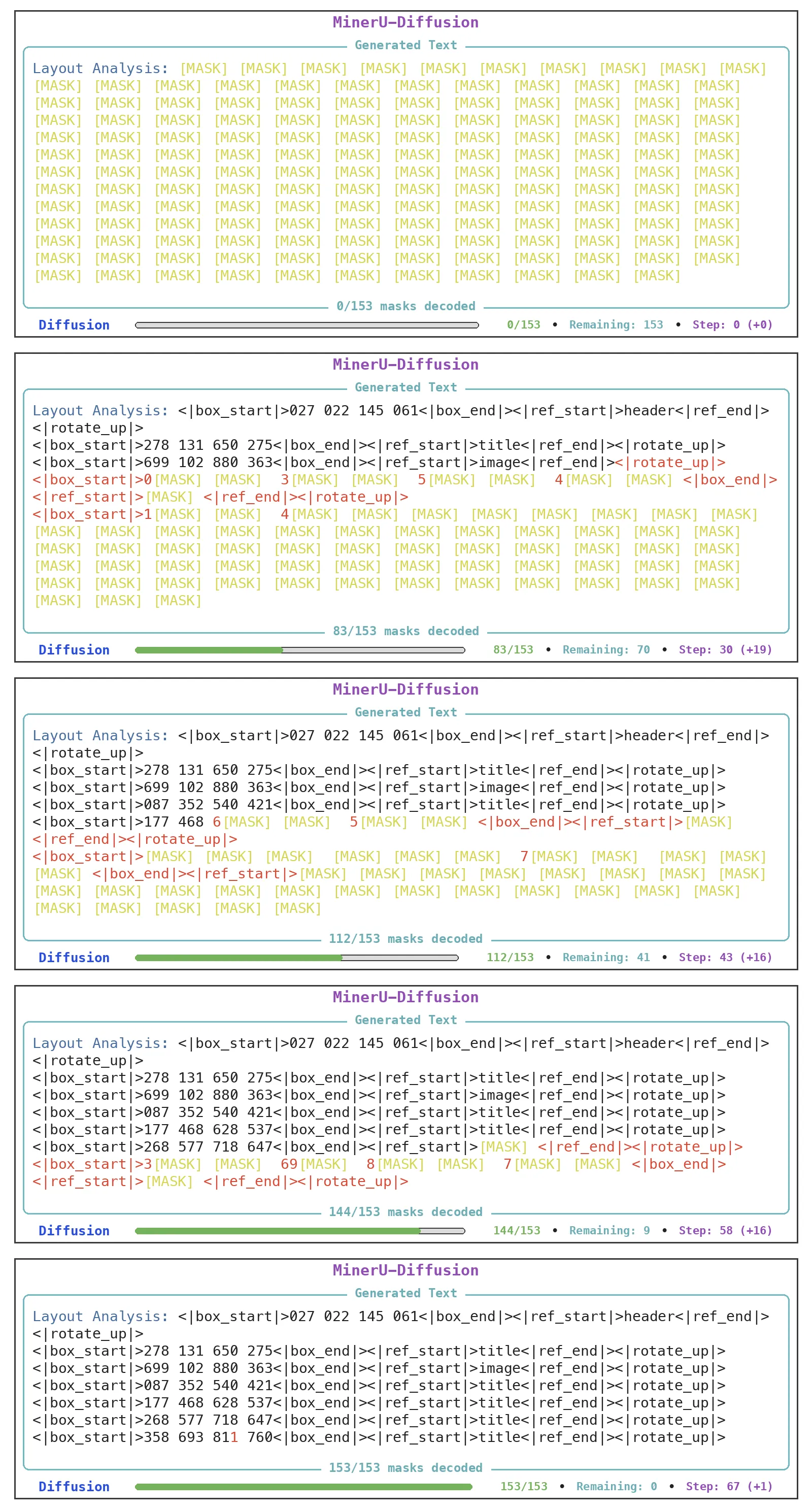This screenshot has width=812, height=1509.
Task: Select the Diffusion label in the Step 67 panel
Action: click(x=74, y=1487)
